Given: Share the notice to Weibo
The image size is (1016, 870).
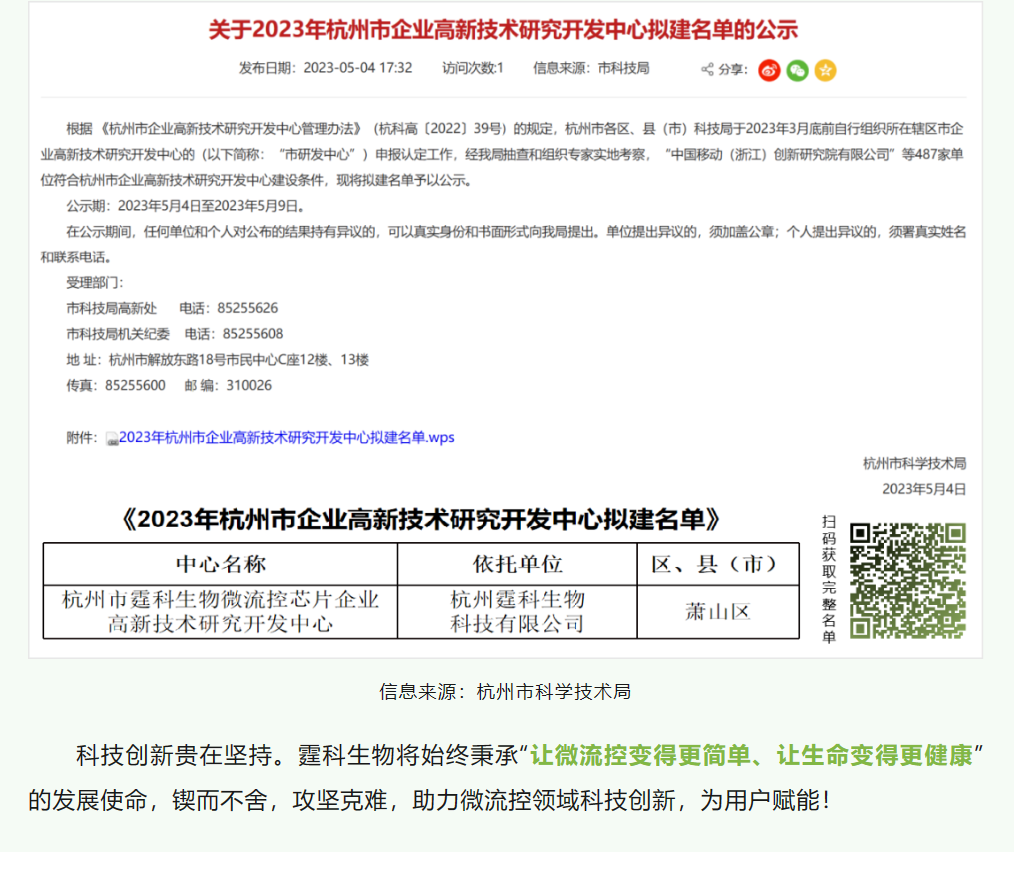Looking at the screenshot, I should pos(769,71).
